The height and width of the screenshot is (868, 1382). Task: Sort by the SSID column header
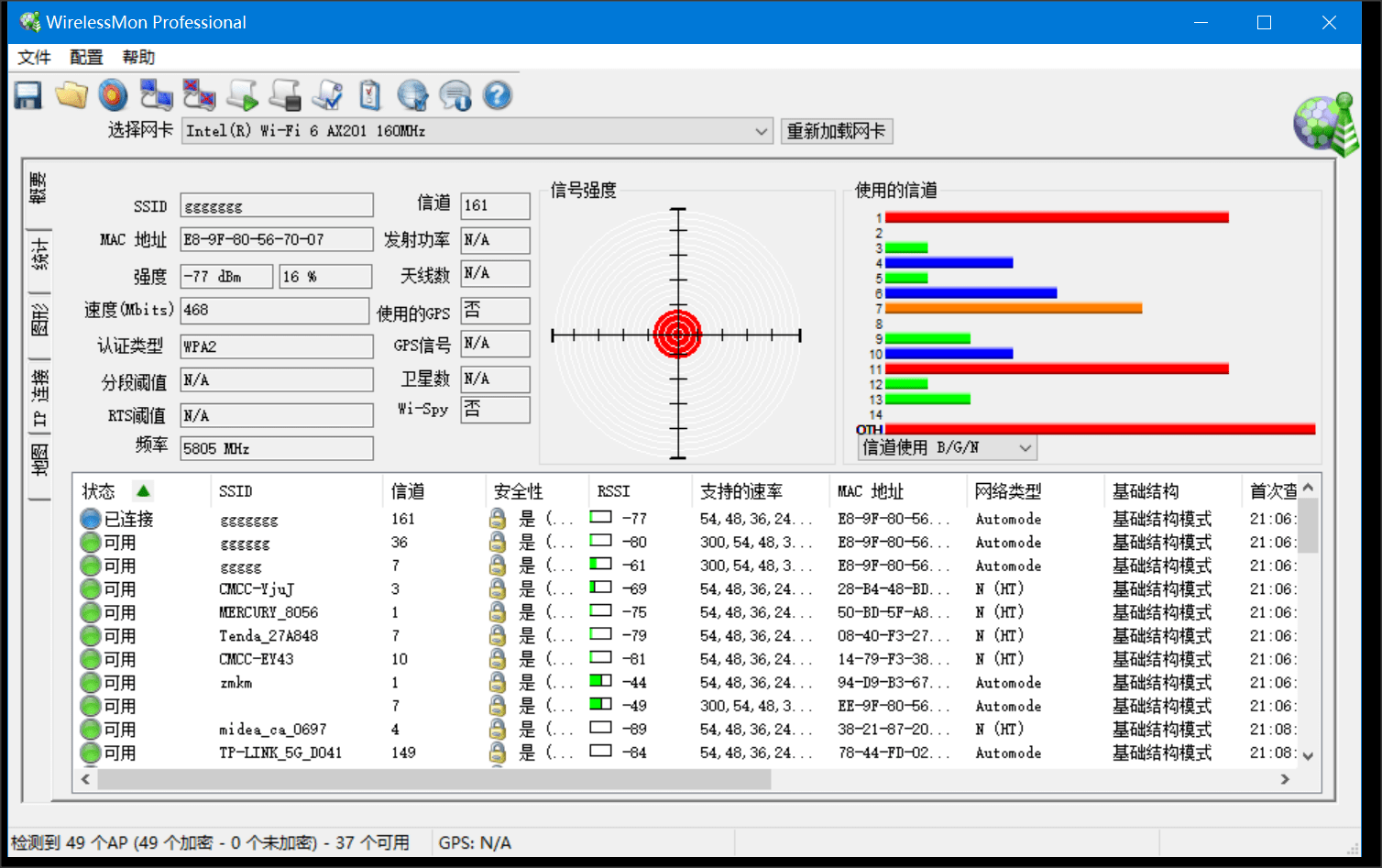(296, 491)
